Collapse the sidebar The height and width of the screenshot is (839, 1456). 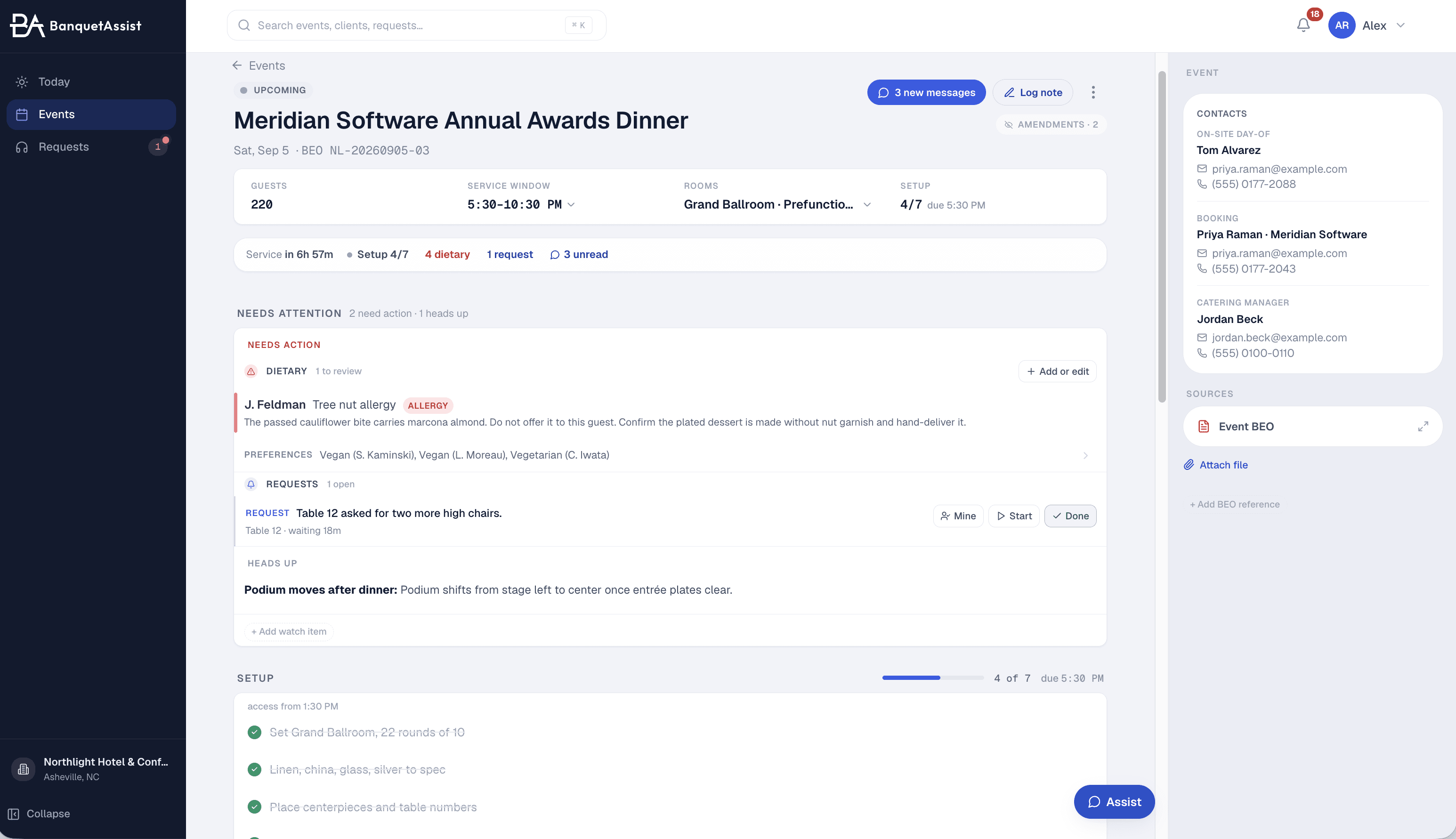click(39, 813)
